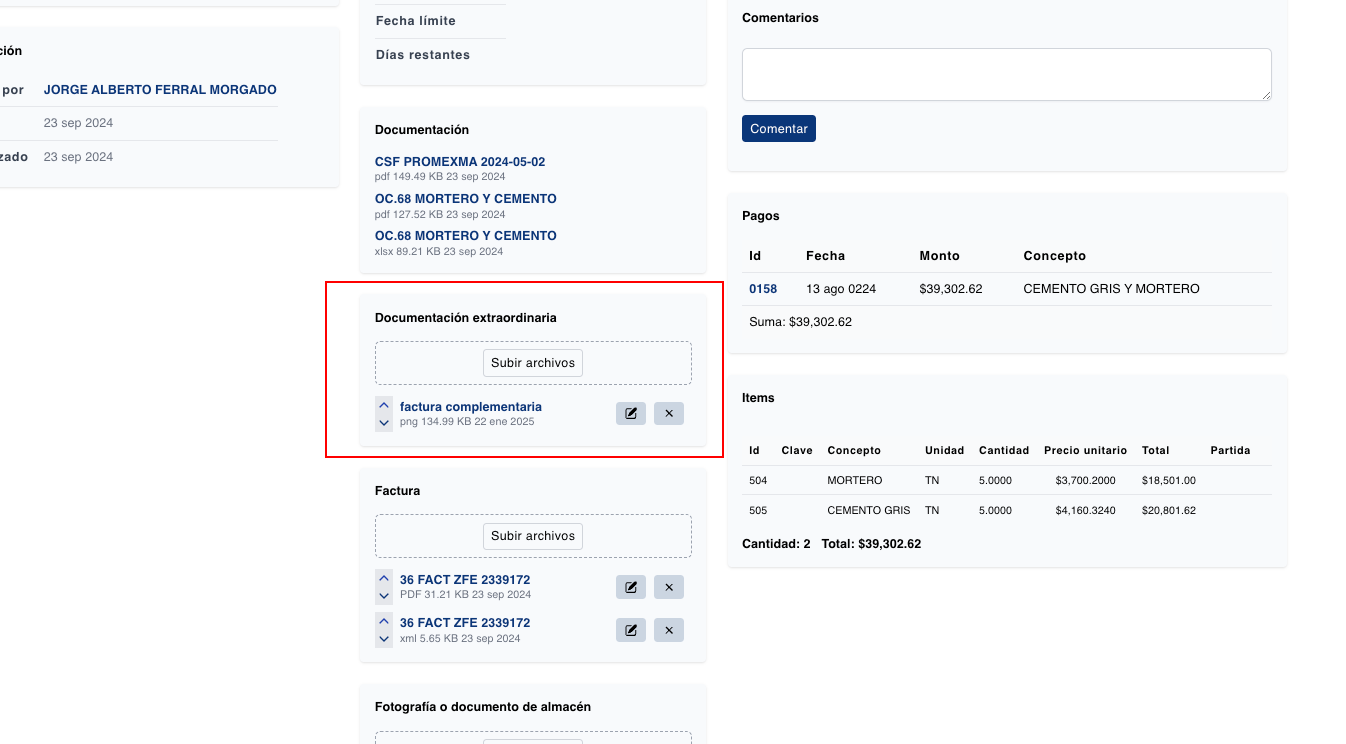Viewport: 1346px width, 744px height.
Task: Focus the Comentarios text area
Action: coord(1006,74)
